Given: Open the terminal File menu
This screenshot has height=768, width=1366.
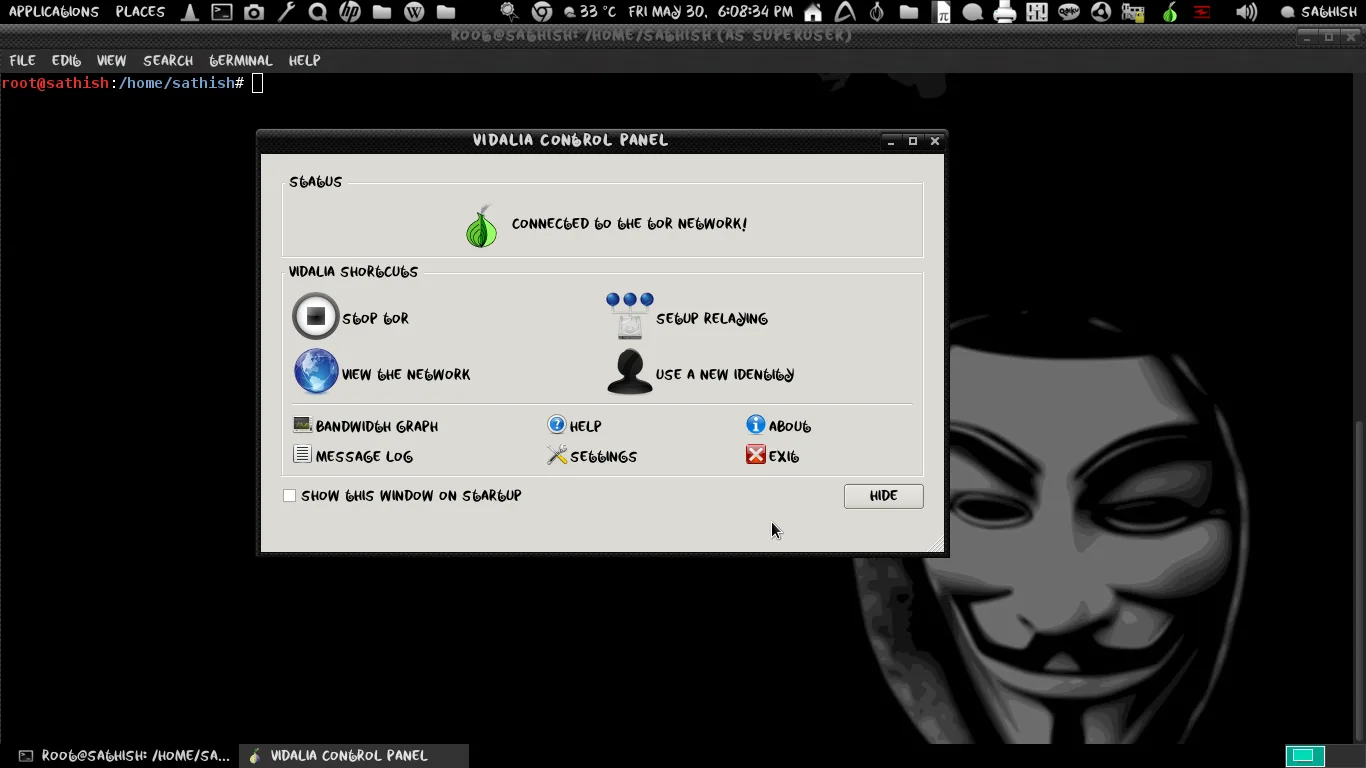Looking at the screenshot, I should point(22,60).
